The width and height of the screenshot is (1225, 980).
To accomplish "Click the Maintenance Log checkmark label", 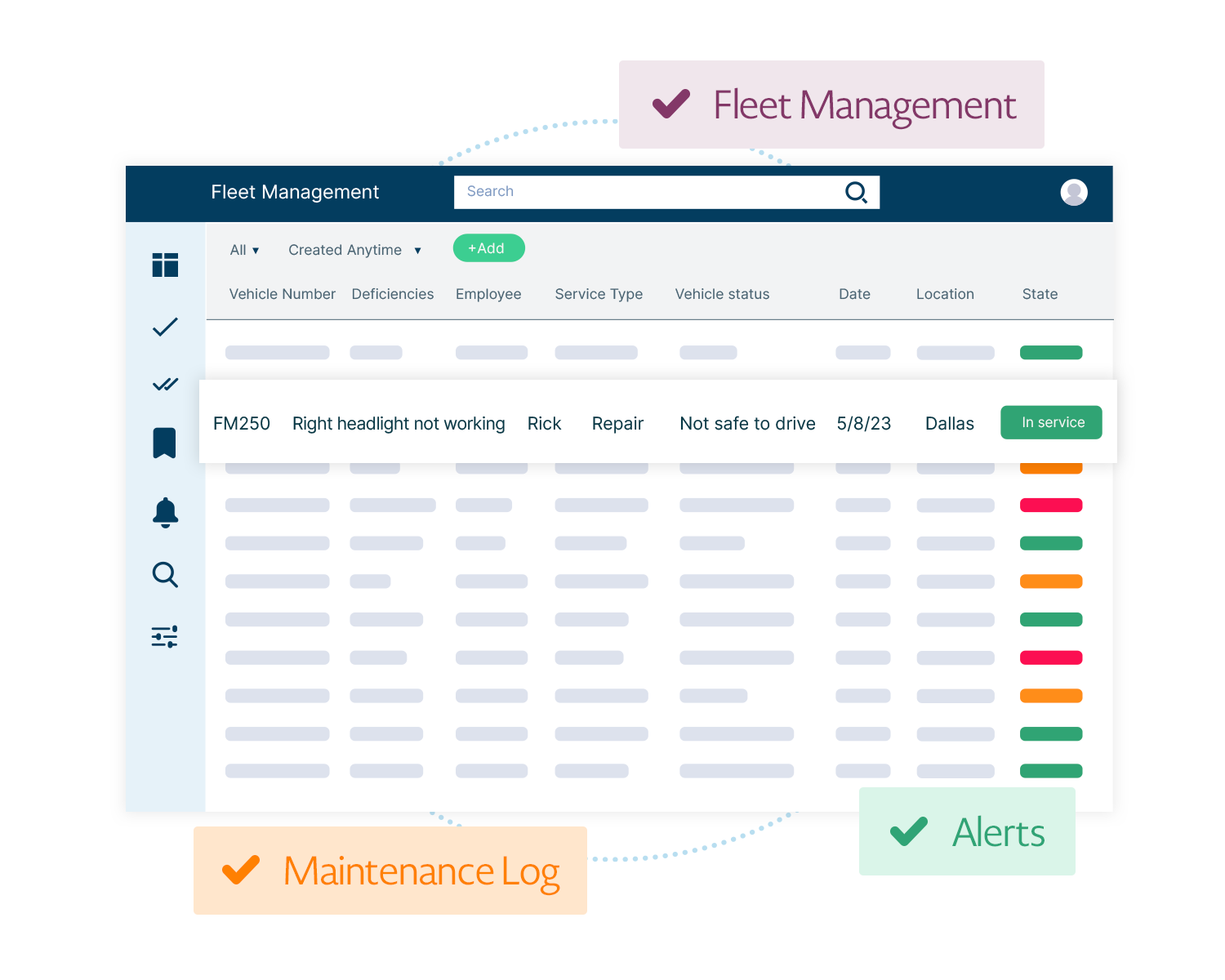I will 390,871.
